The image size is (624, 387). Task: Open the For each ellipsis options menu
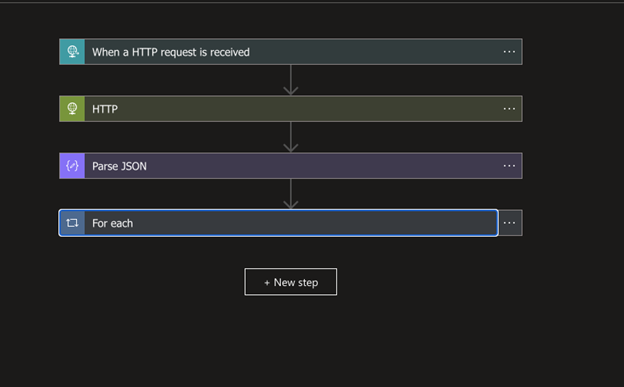point(510,223)
